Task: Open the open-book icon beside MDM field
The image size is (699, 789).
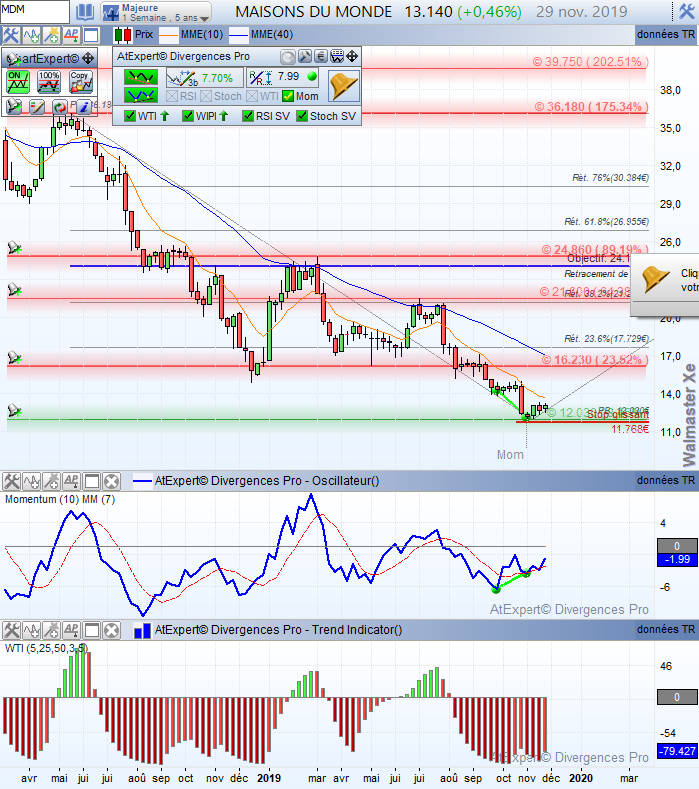Action: click(85, 12)
